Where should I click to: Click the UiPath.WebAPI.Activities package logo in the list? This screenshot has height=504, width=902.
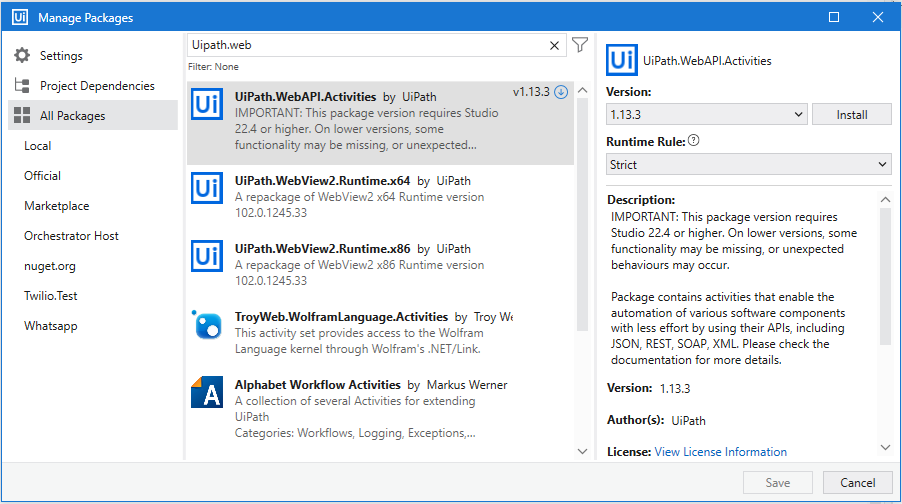(x=207, y=104)
